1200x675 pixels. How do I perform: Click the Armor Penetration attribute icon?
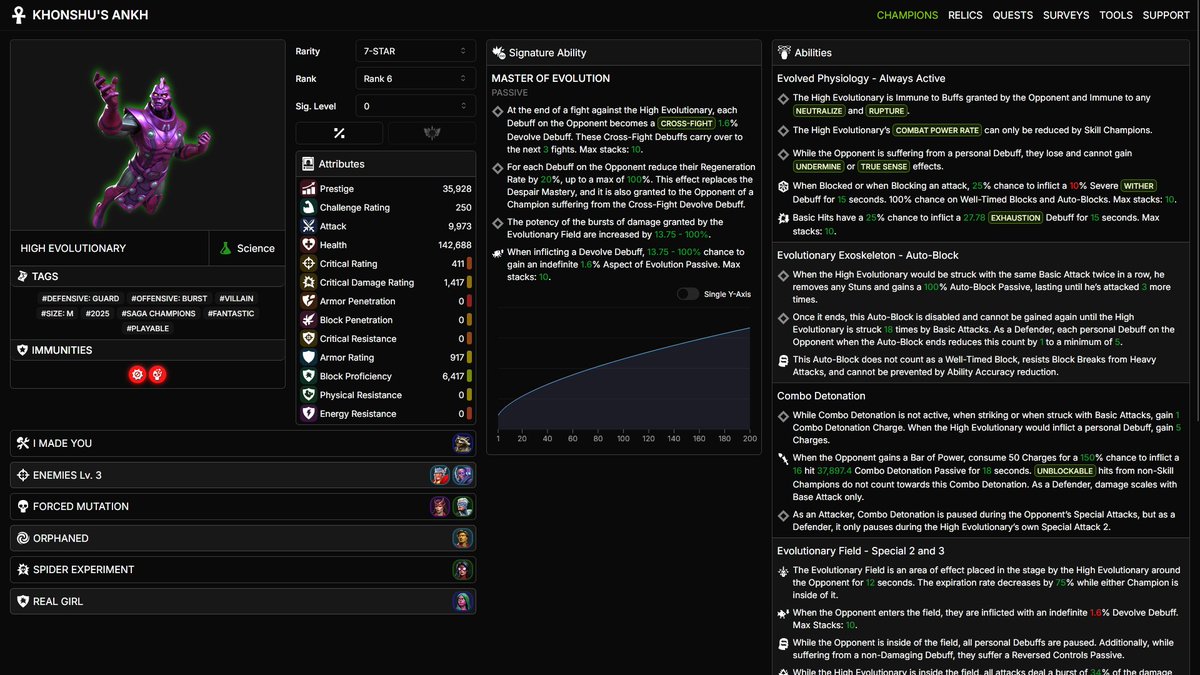[x=309, y=301]
